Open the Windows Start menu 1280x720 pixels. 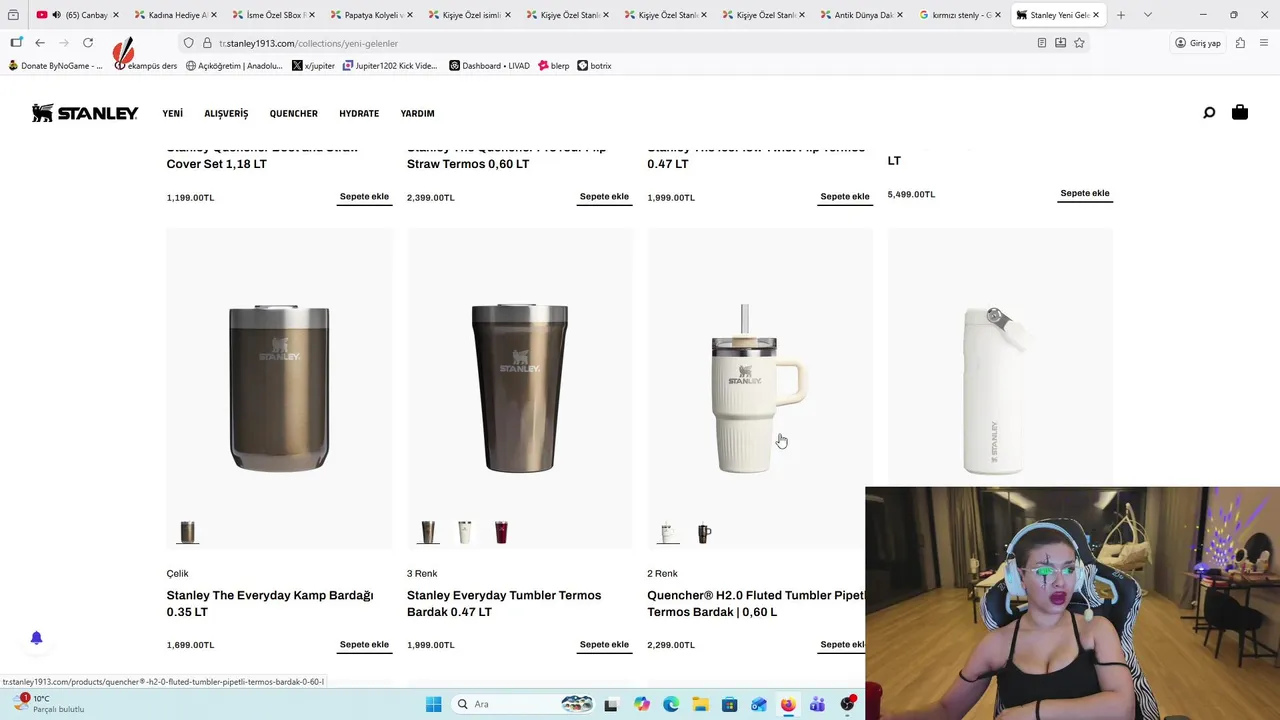pos(433,704)
